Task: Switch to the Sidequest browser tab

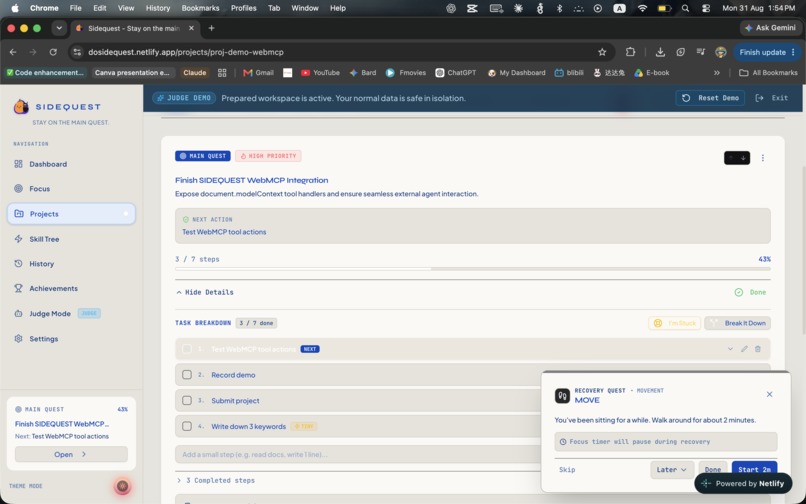Action: (x=133, y=28)
